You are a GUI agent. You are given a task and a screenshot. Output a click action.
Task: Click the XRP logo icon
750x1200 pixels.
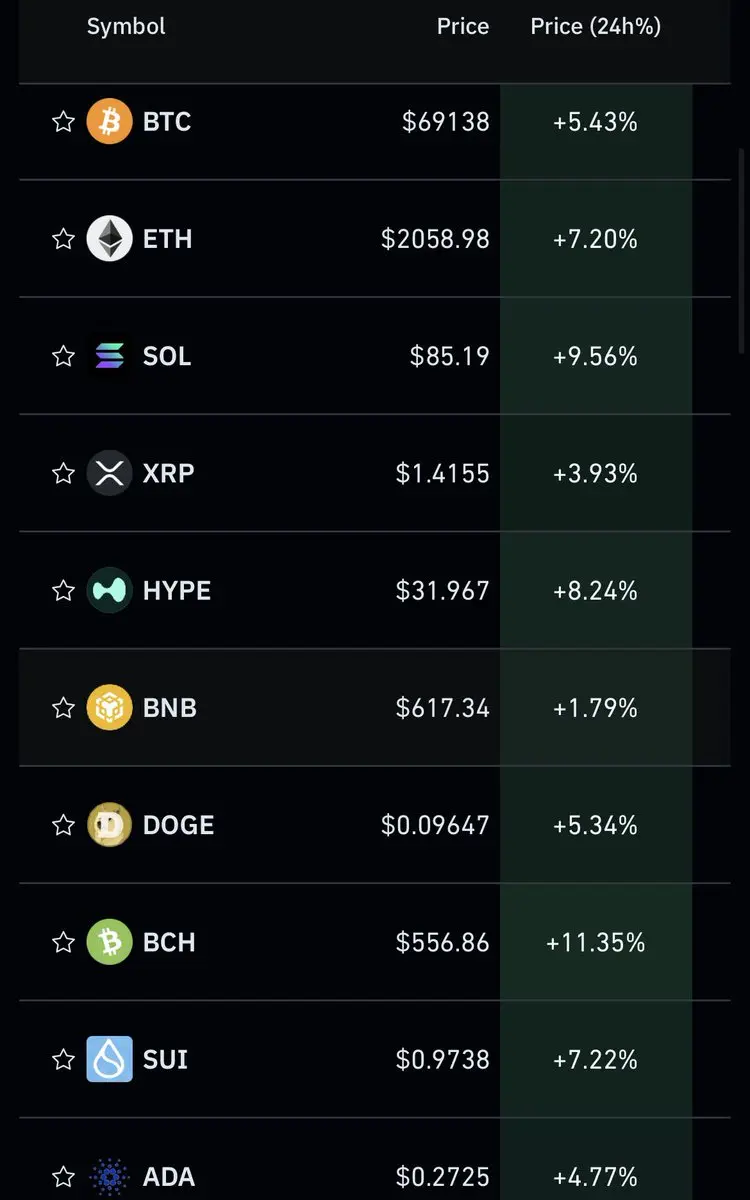pyautogui.click(x=109, y=473)
